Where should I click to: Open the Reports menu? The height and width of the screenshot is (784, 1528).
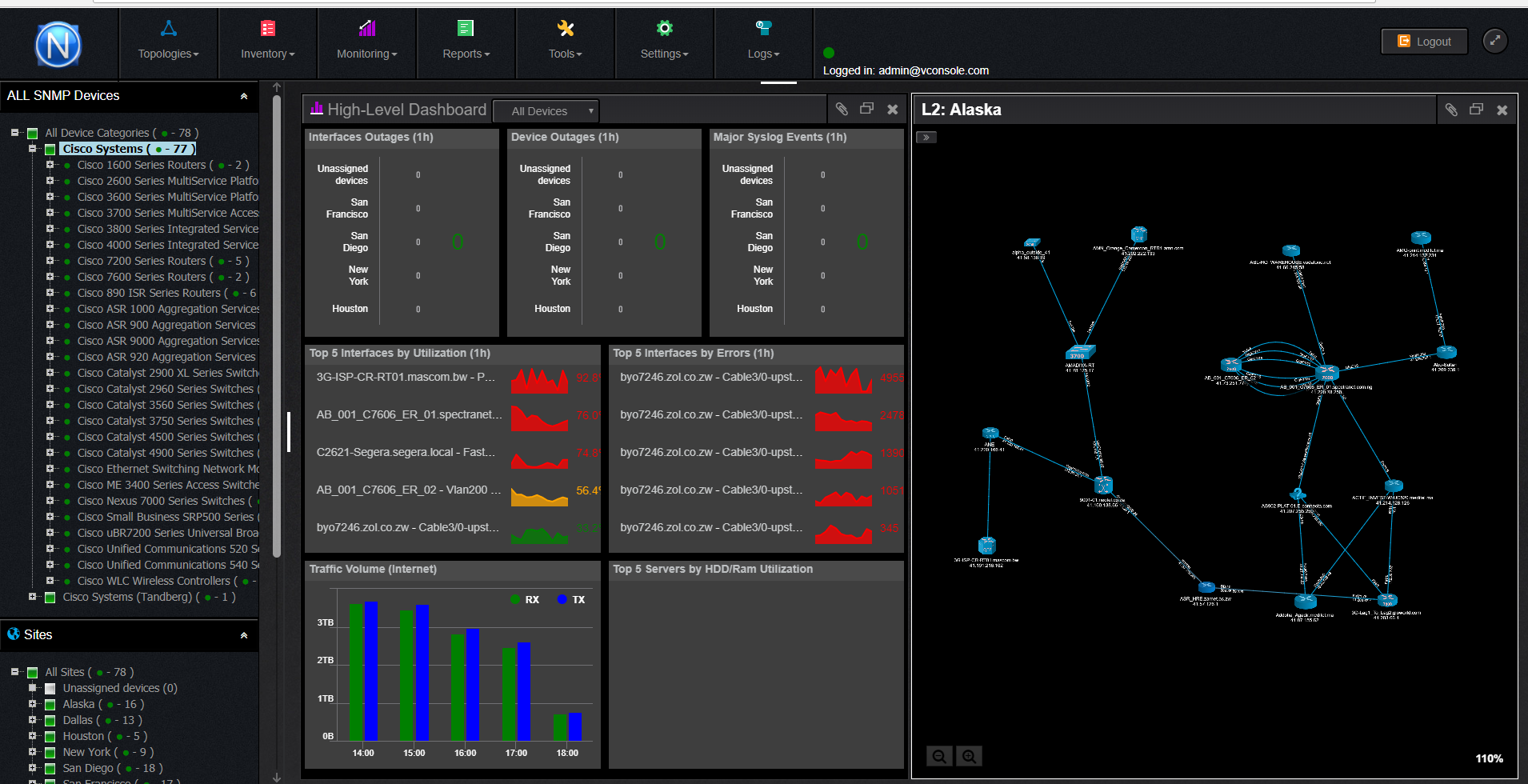[x=466, y=42]
